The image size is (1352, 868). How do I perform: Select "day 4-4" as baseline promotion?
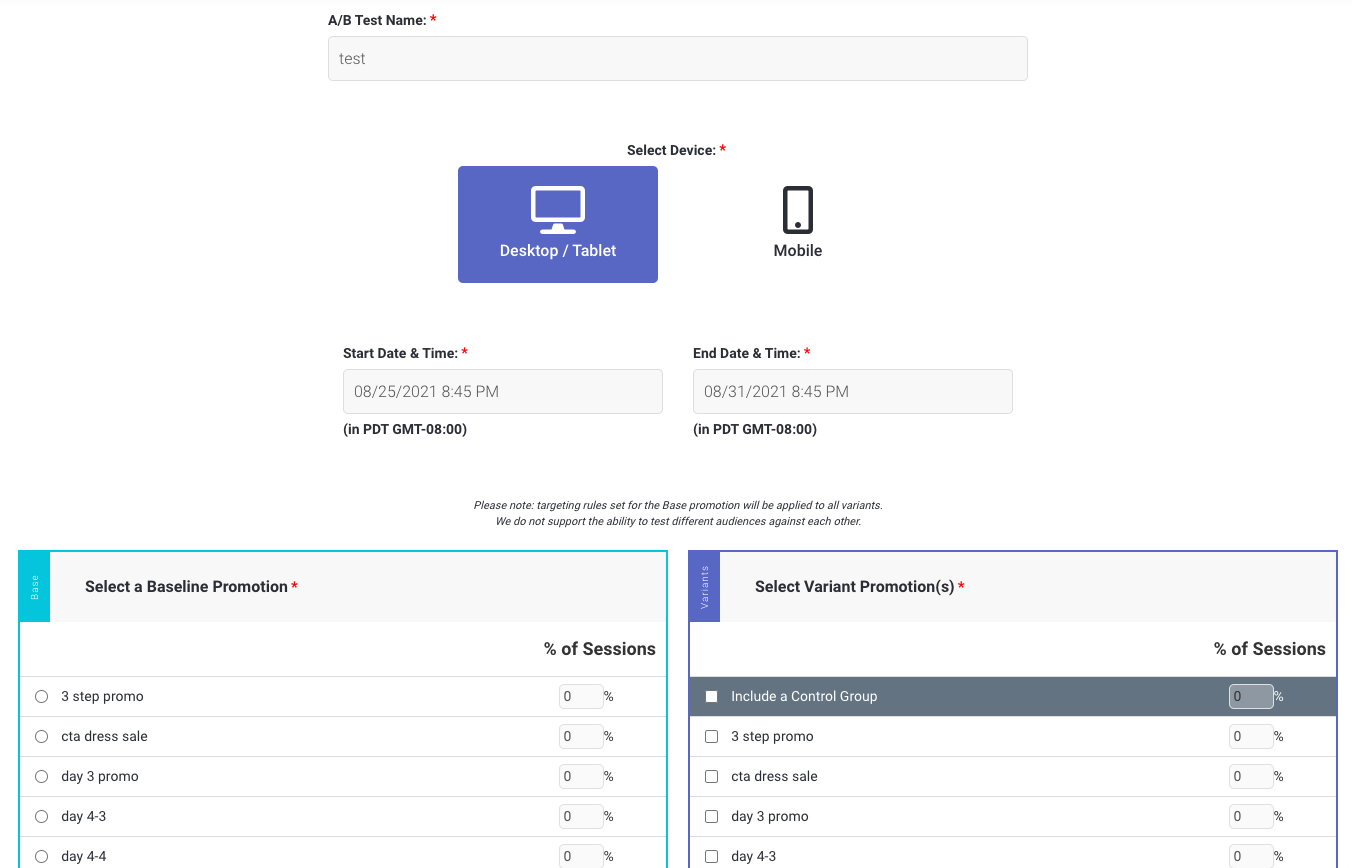pos(41,856)
